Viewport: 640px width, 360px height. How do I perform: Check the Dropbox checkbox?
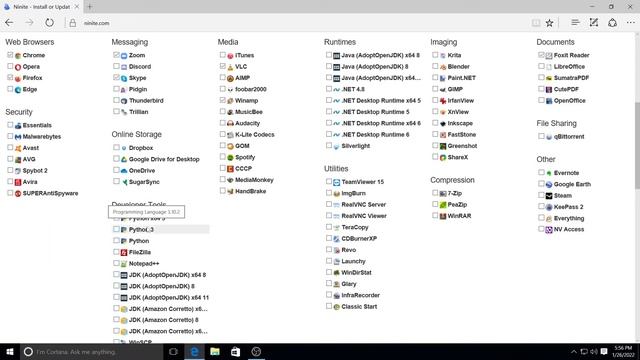[x=116, y=147]
